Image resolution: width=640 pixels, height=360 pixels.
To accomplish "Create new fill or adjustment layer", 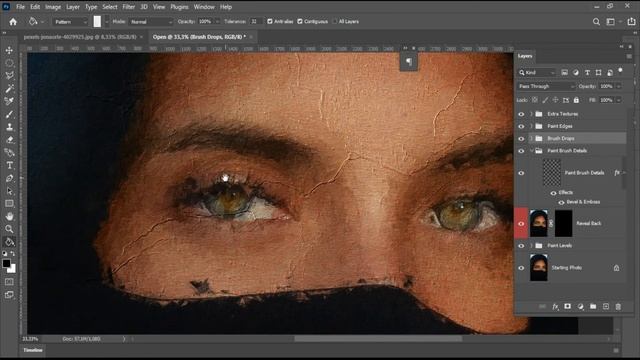I will (580, 307).
